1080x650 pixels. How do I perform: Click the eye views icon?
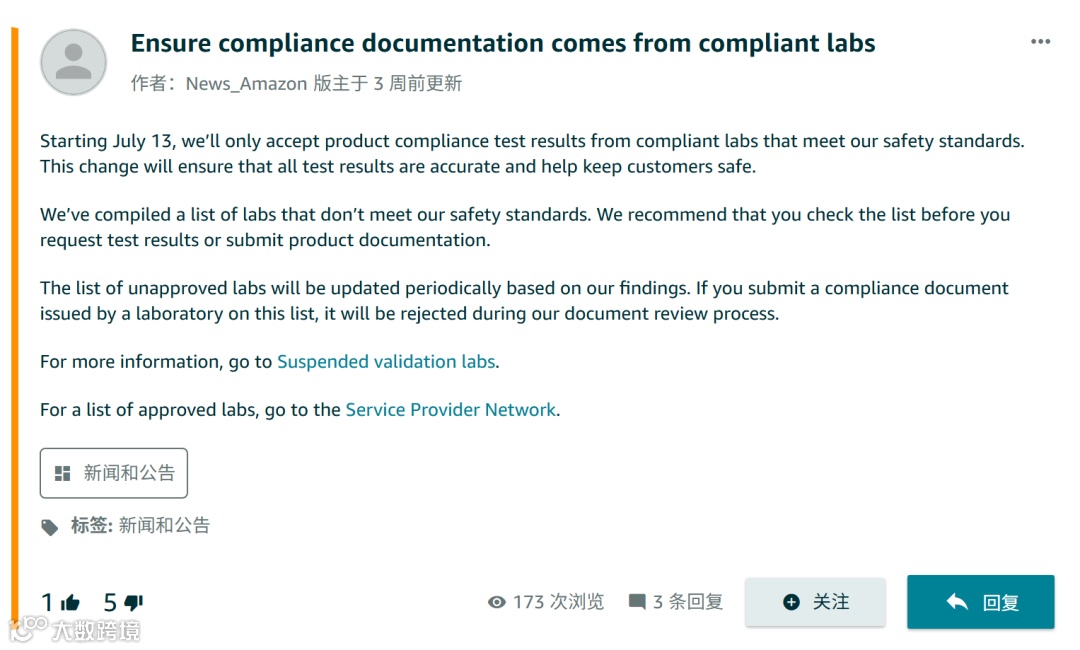[x=496, y=602]
